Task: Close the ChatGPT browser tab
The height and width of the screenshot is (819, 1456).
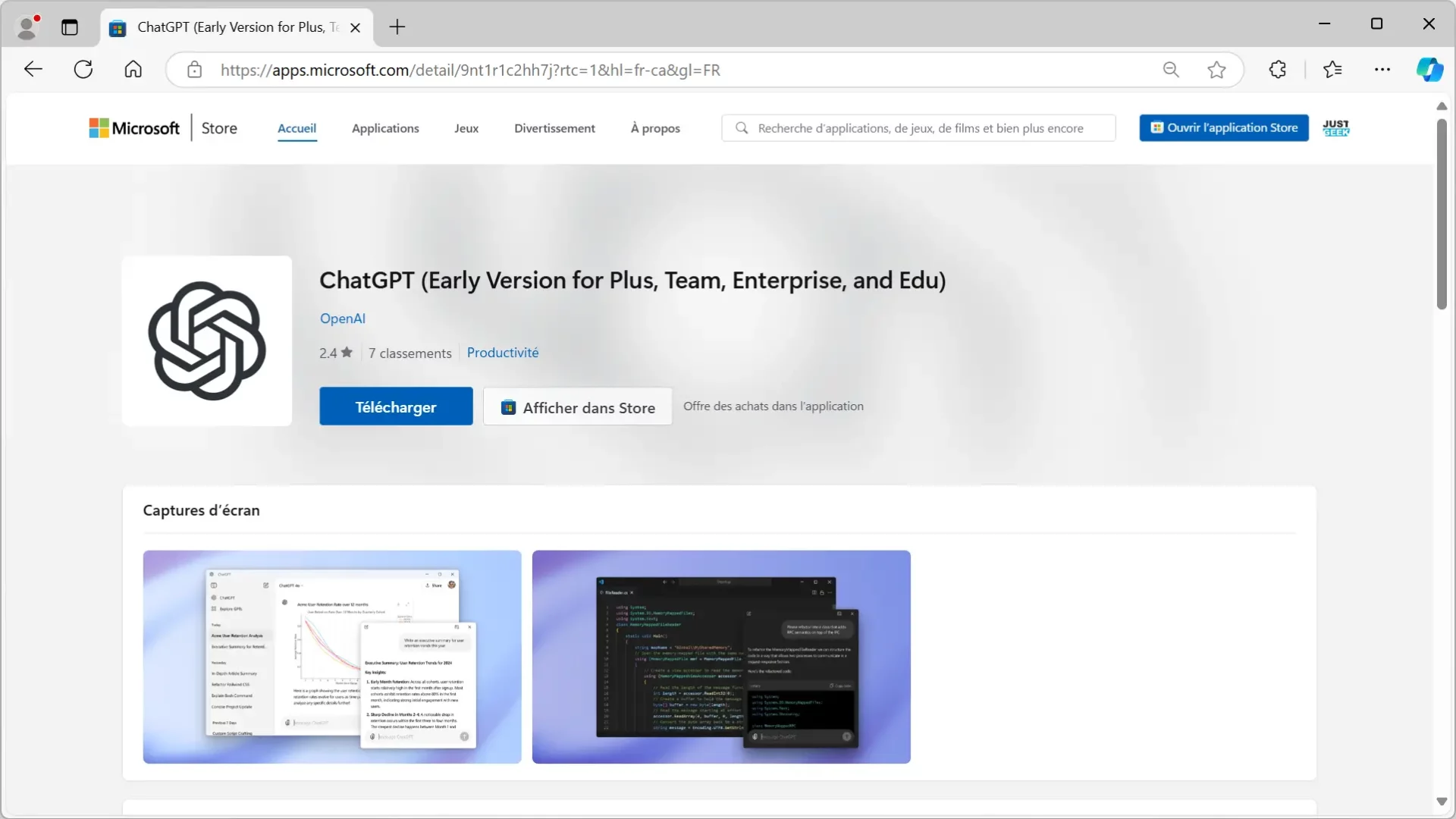Action: click(x=355, y=28)
